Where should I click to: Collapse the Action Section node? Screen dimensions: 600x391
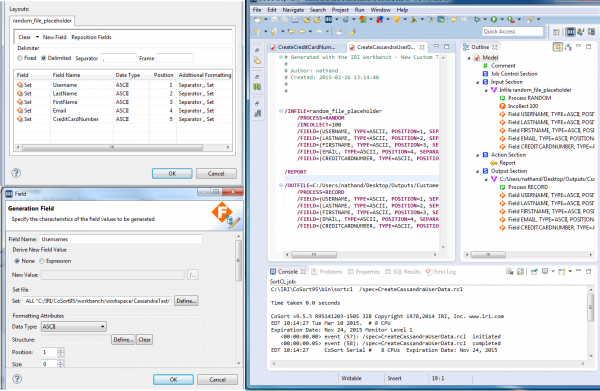[478, 155]
